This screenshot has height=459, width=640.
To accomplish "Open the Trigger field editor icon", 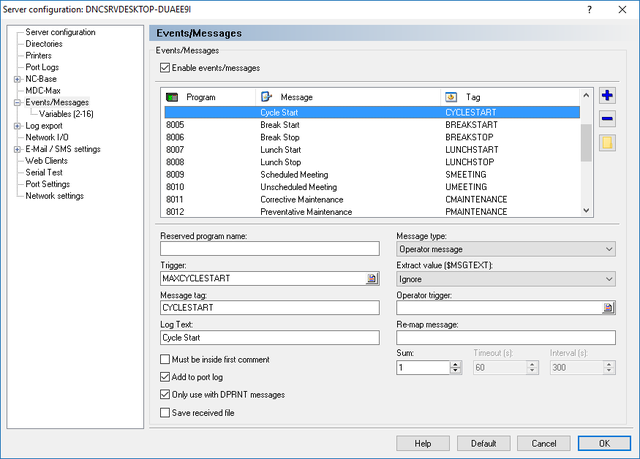I will click(372, 278).
